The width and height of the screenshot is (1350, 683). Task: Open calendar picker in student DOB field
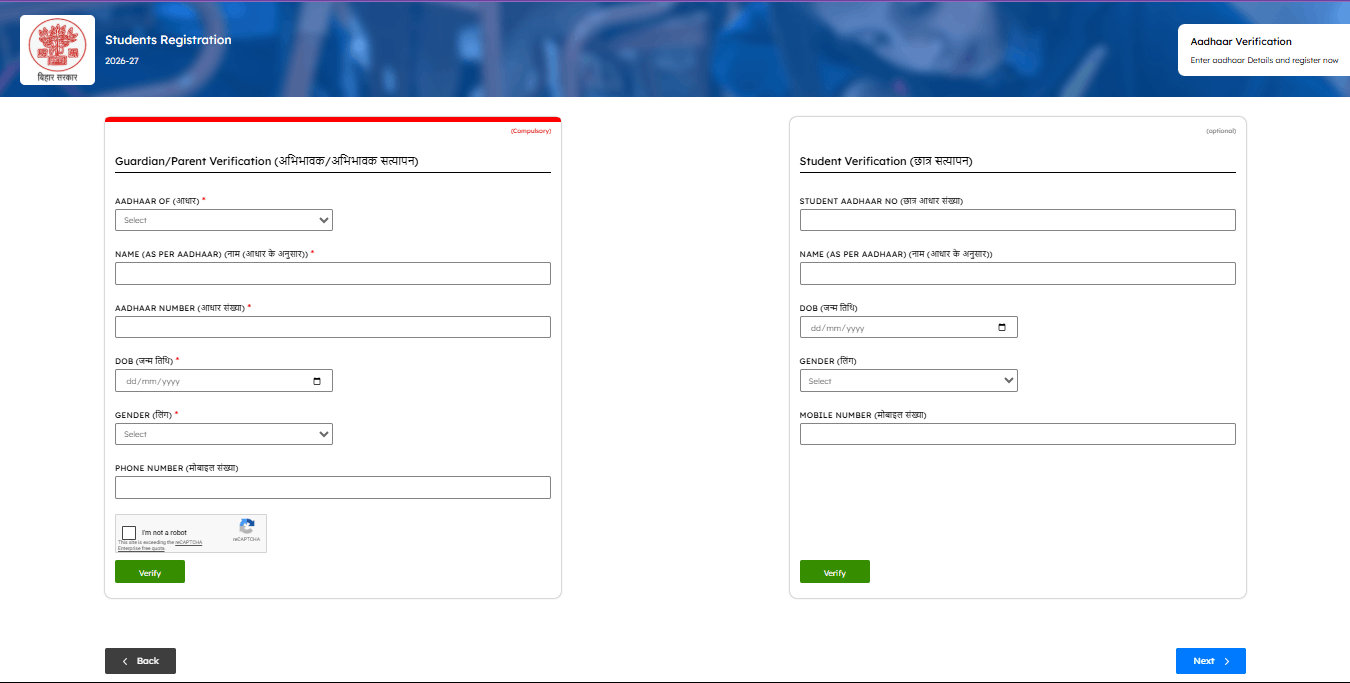tap(1002, 327)
